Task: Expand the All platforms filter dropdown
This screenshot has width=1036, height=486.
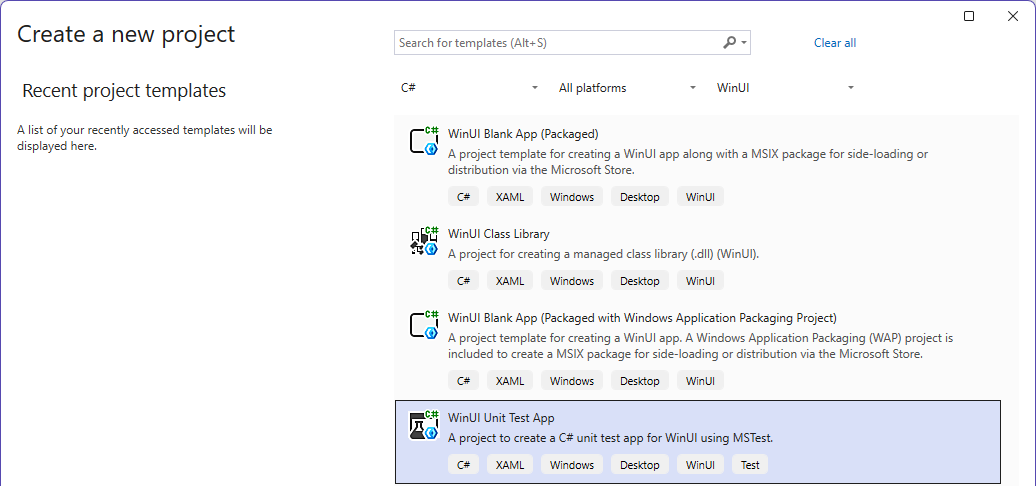Action: tap(627, 88)
